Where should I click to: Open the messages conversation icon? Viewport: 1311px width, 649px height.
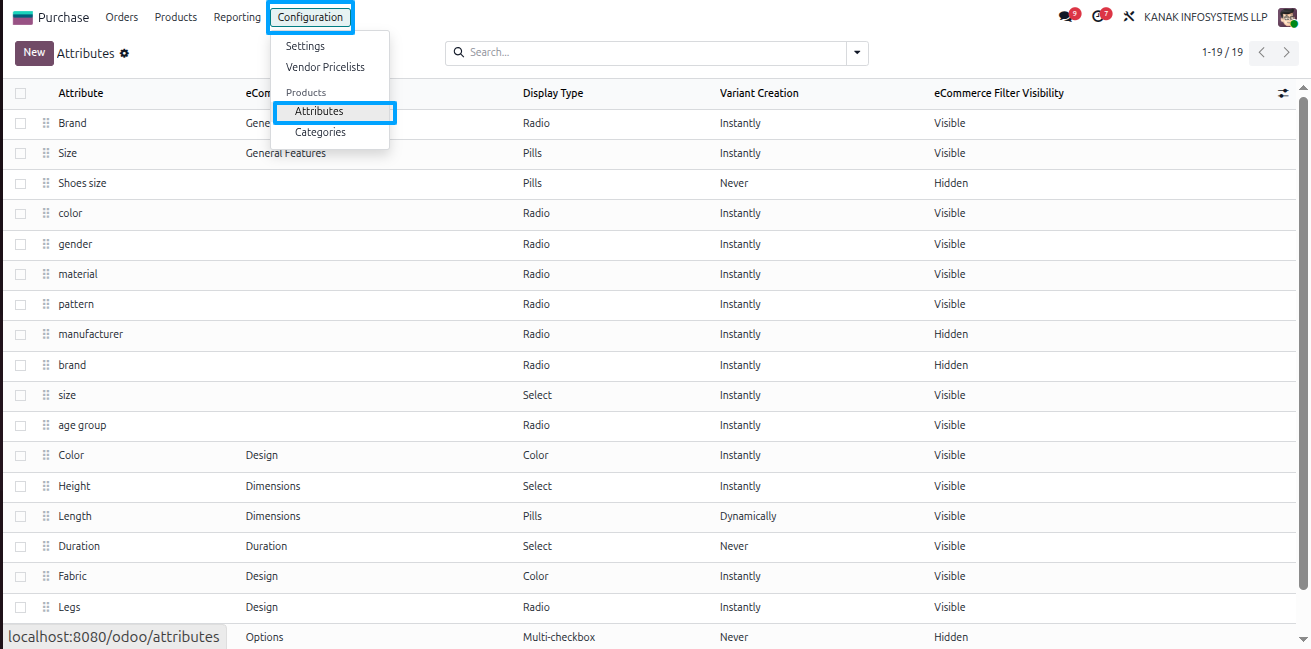1066,17
